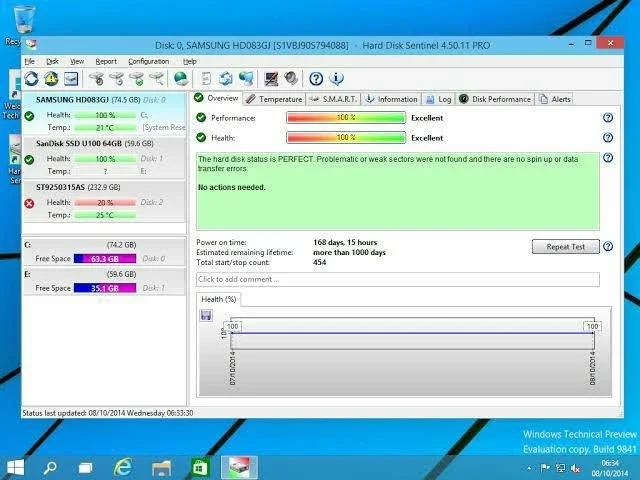Click the blue disk panel toolbar icon
640x480 pixels.
[71, 78]
